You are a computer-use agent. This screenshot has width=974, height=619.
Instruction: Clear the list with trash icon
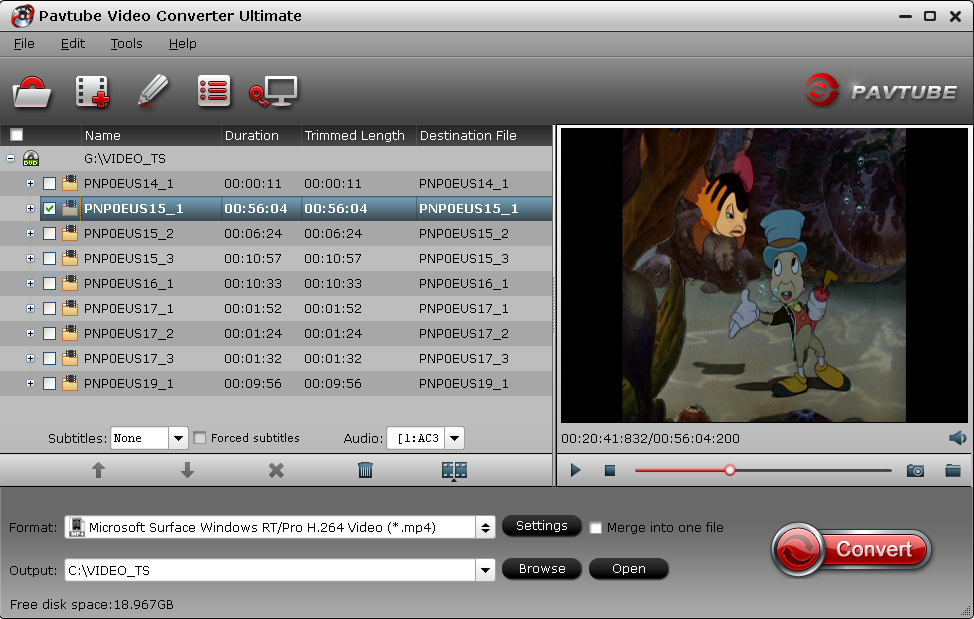click(365, 470)
